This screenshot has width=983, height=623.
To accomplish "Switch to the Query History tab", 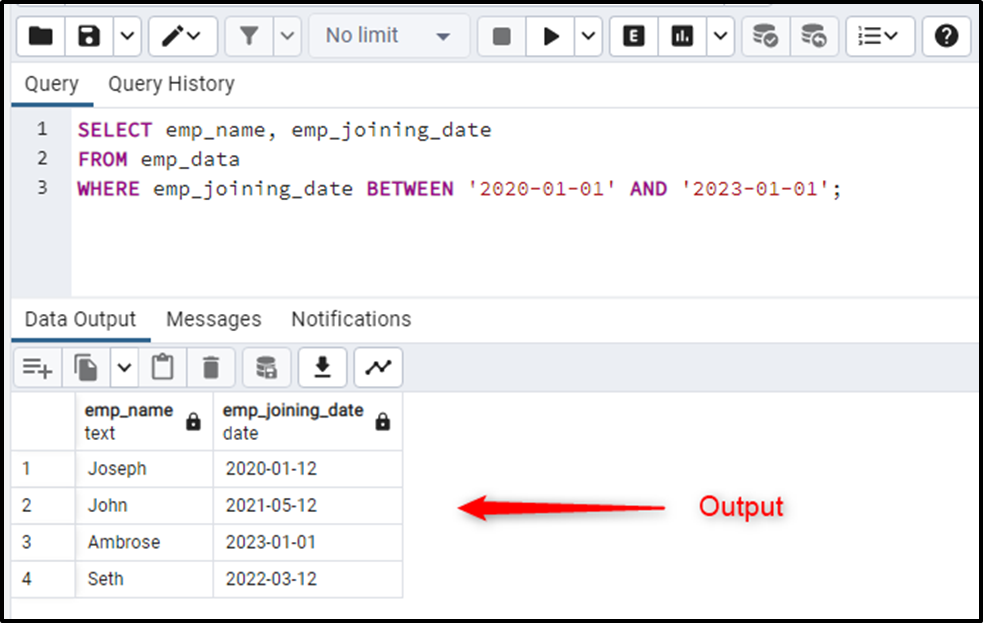I will click(170, 84).
